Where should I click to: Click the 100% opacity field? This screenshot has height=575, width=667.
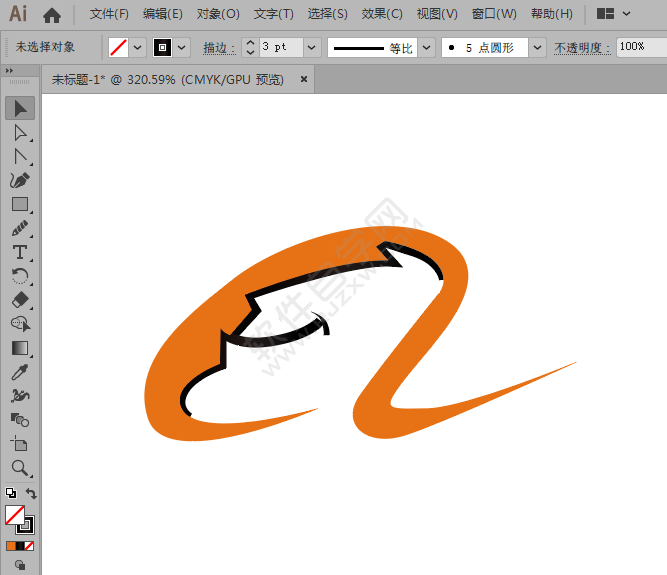click(x=641, y=47)
